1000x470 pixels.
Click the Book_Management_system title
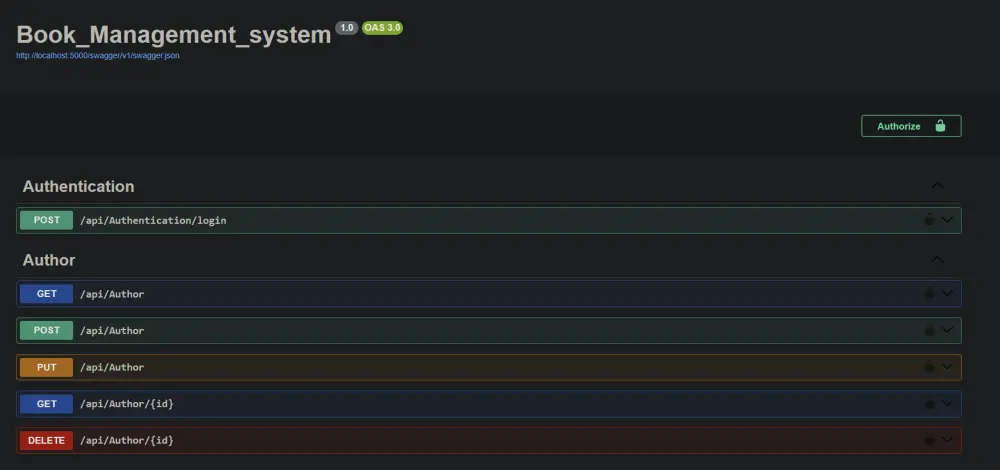[x=173, y=35]
